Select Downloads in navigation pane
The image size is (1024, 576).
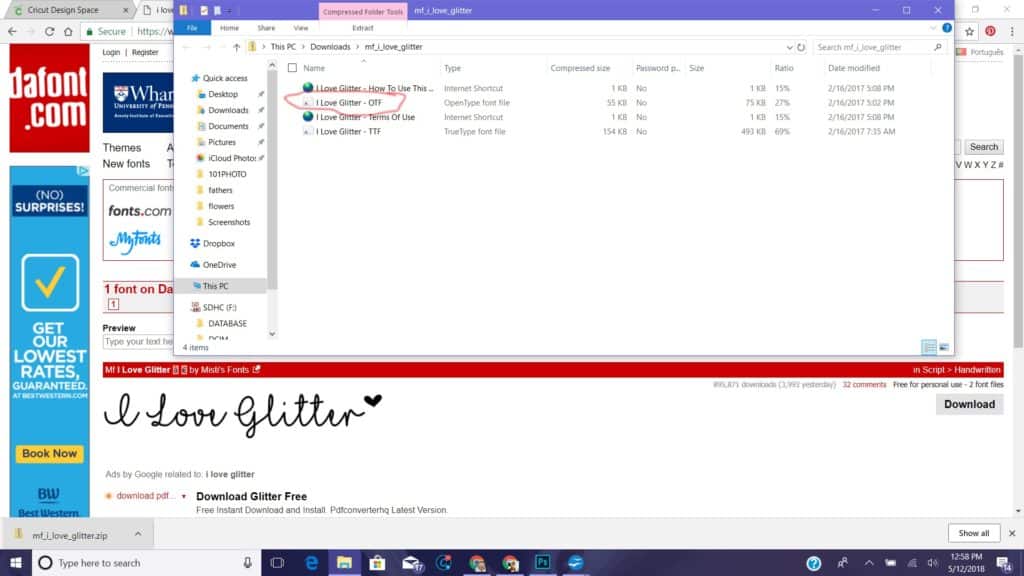tap(228, 110)
